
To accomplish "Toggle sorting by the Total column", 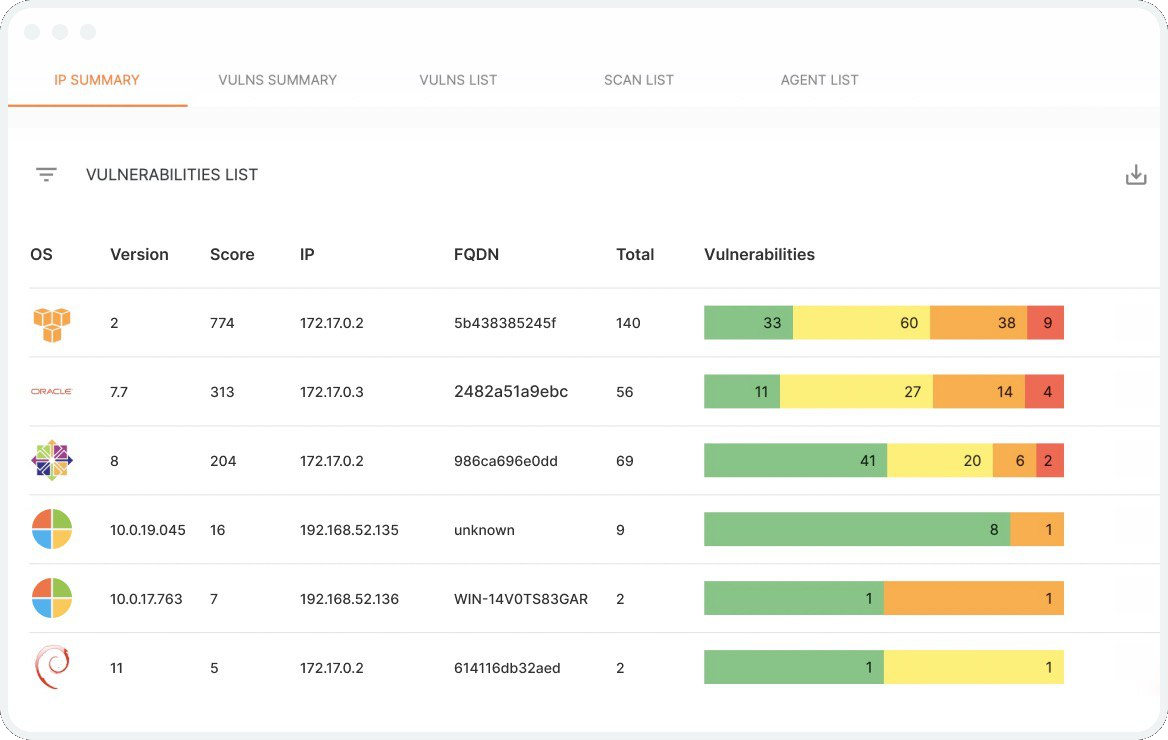I will (635, 254).
